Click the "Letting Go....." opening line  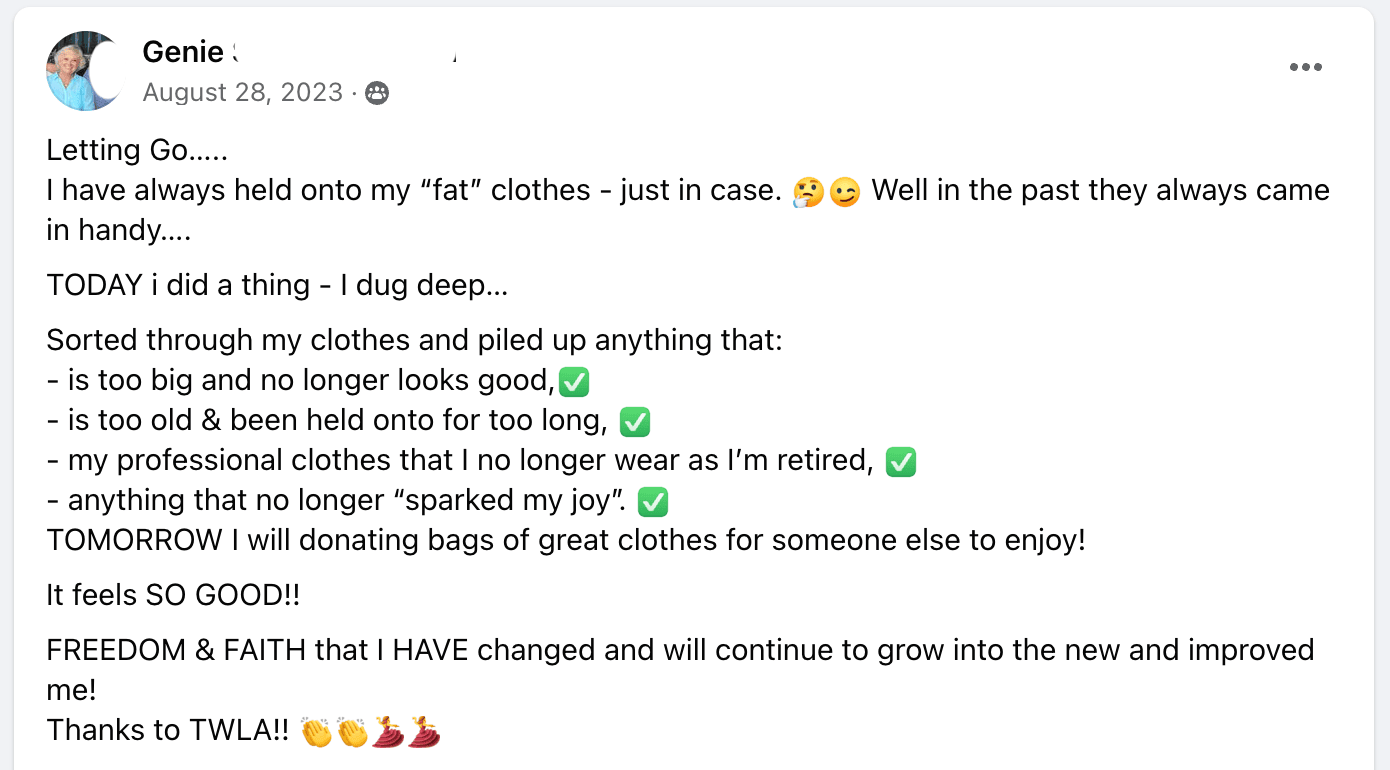pos(138,151)
